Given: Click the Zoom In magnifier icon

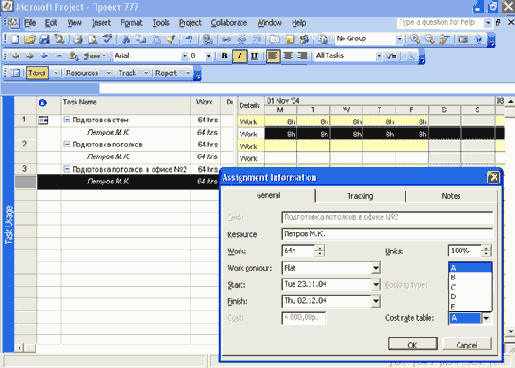Looking at the screenshot, I should [x=415, y=39].
